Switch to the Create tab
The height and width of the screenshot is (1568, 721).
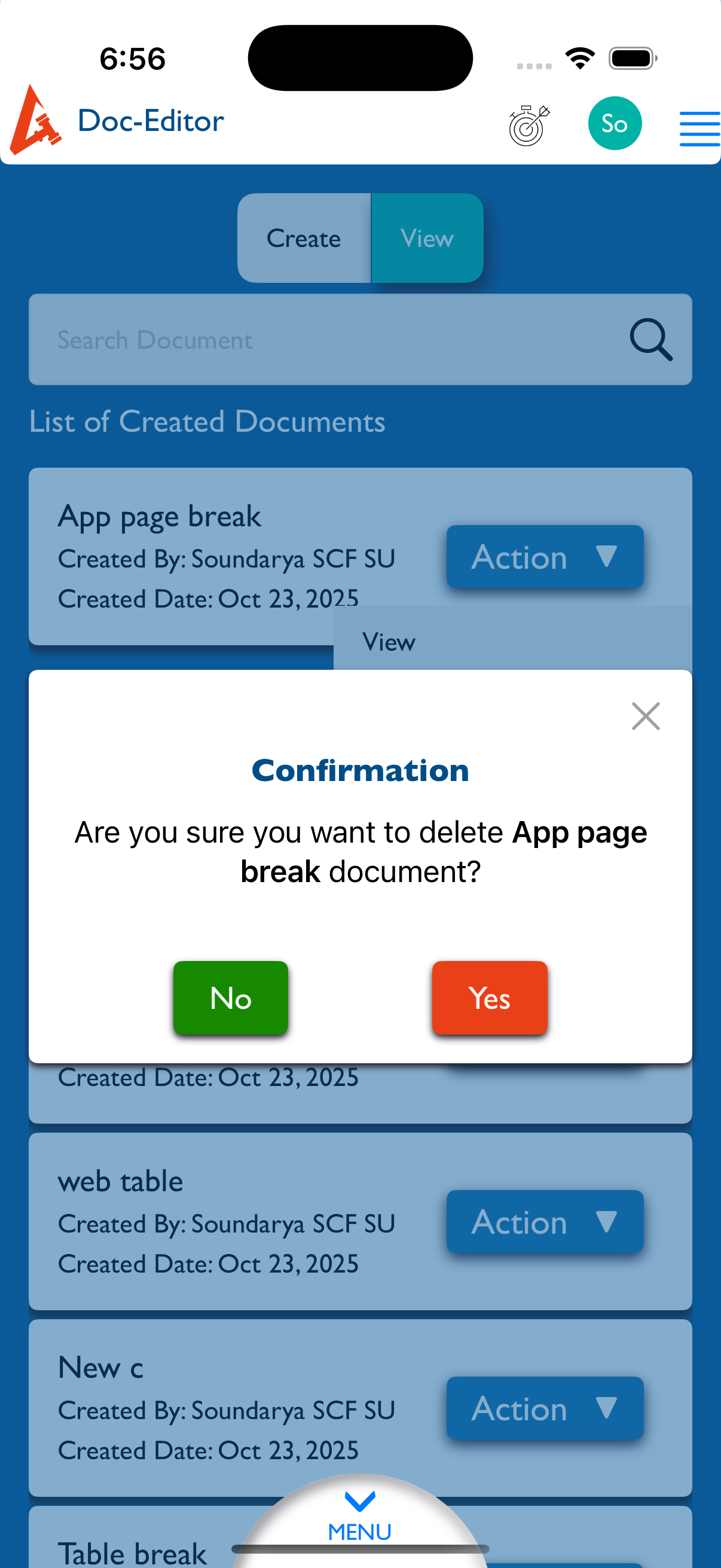click(x=304, y=238)
